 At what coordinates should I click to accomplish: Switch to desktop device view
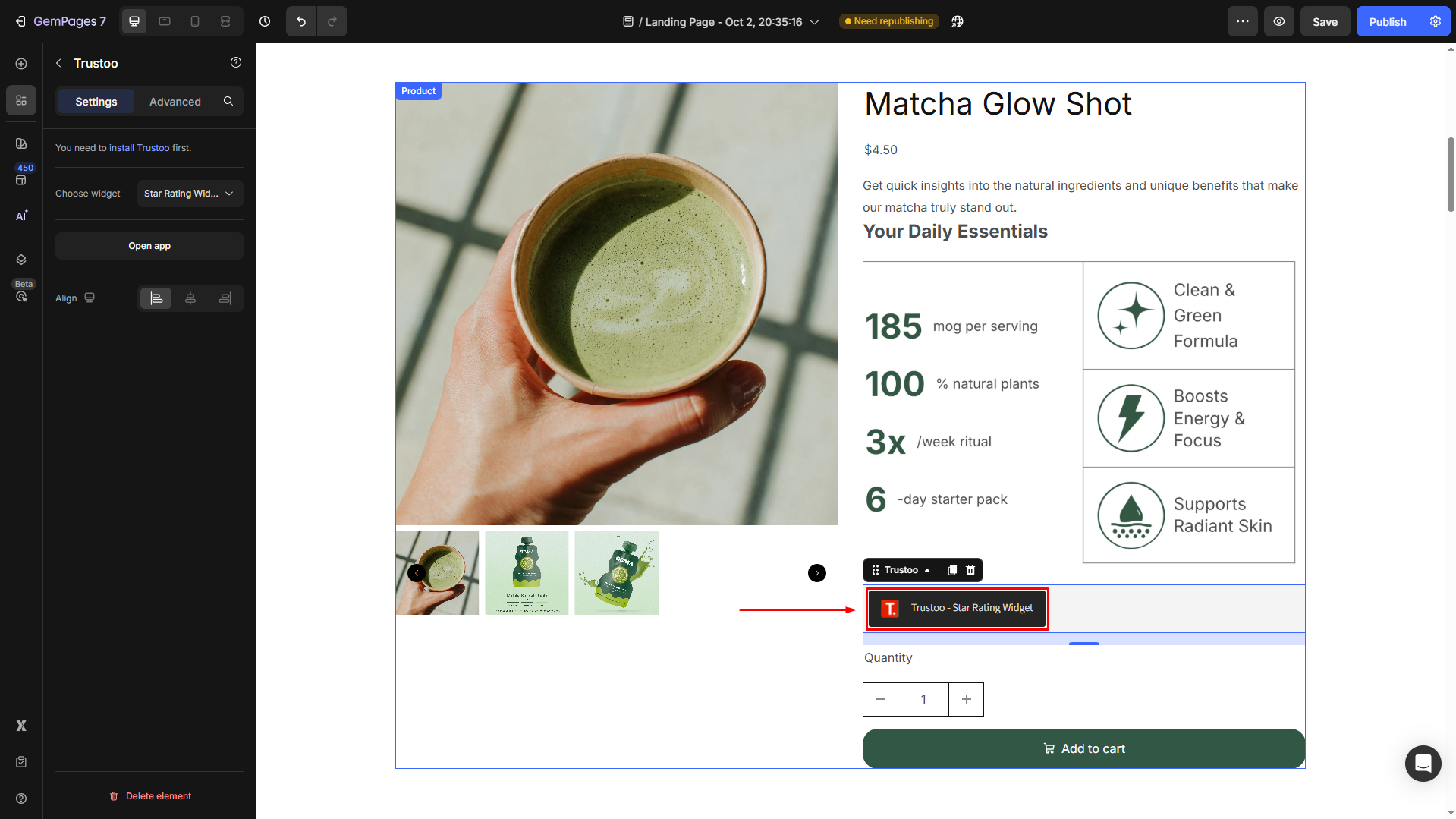click(x=134, y=21)
